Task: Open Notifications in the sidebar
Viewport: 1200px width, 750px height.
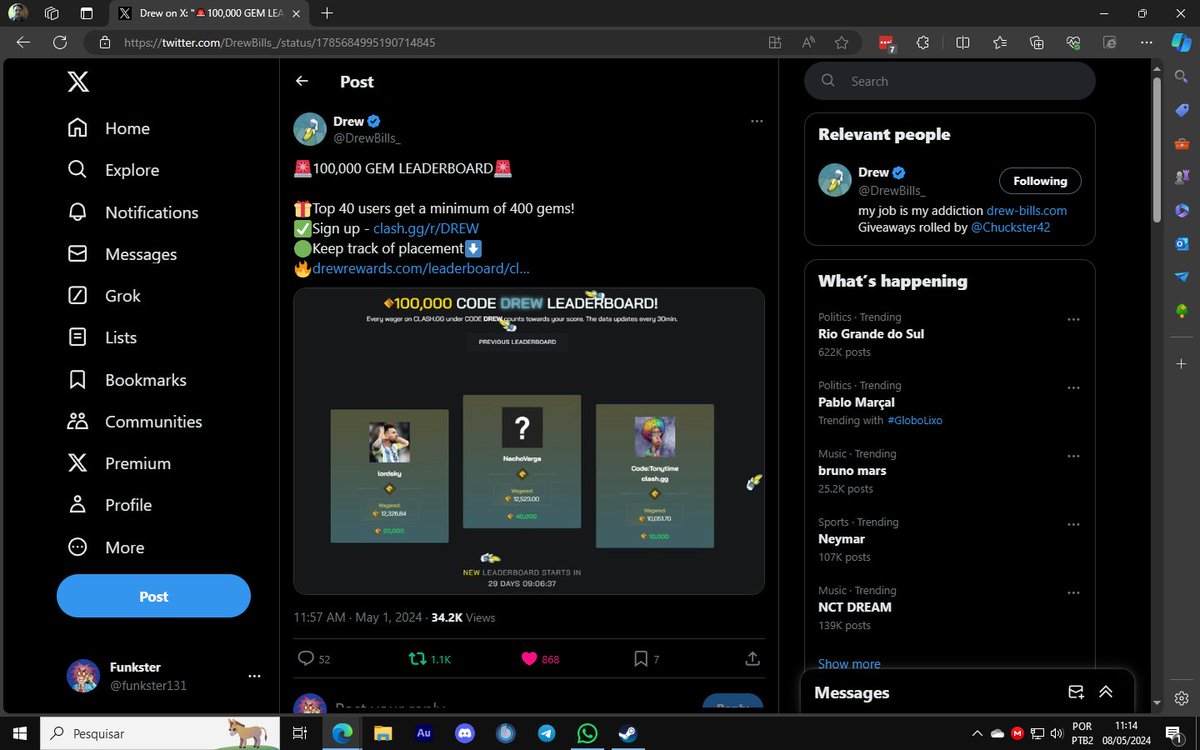Action: coord(132,212)
